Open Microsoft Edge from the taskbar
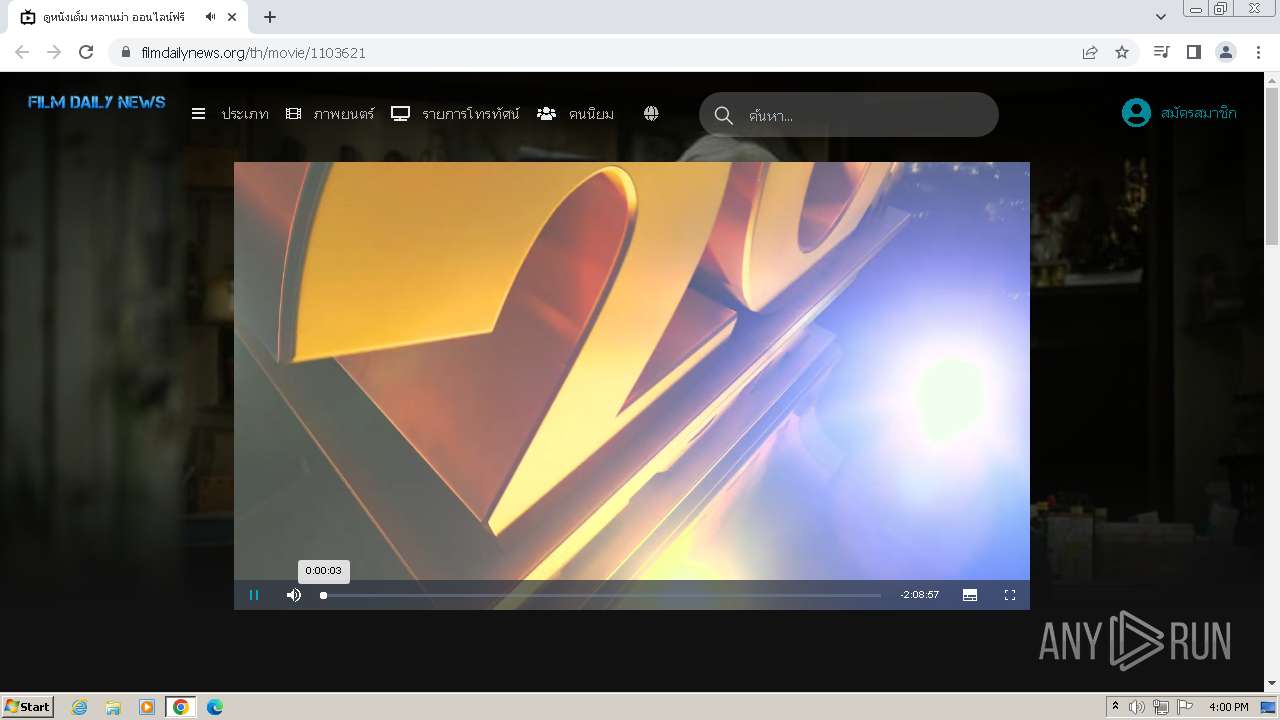This screenshot has width=1280, height=720. (215, 707)
